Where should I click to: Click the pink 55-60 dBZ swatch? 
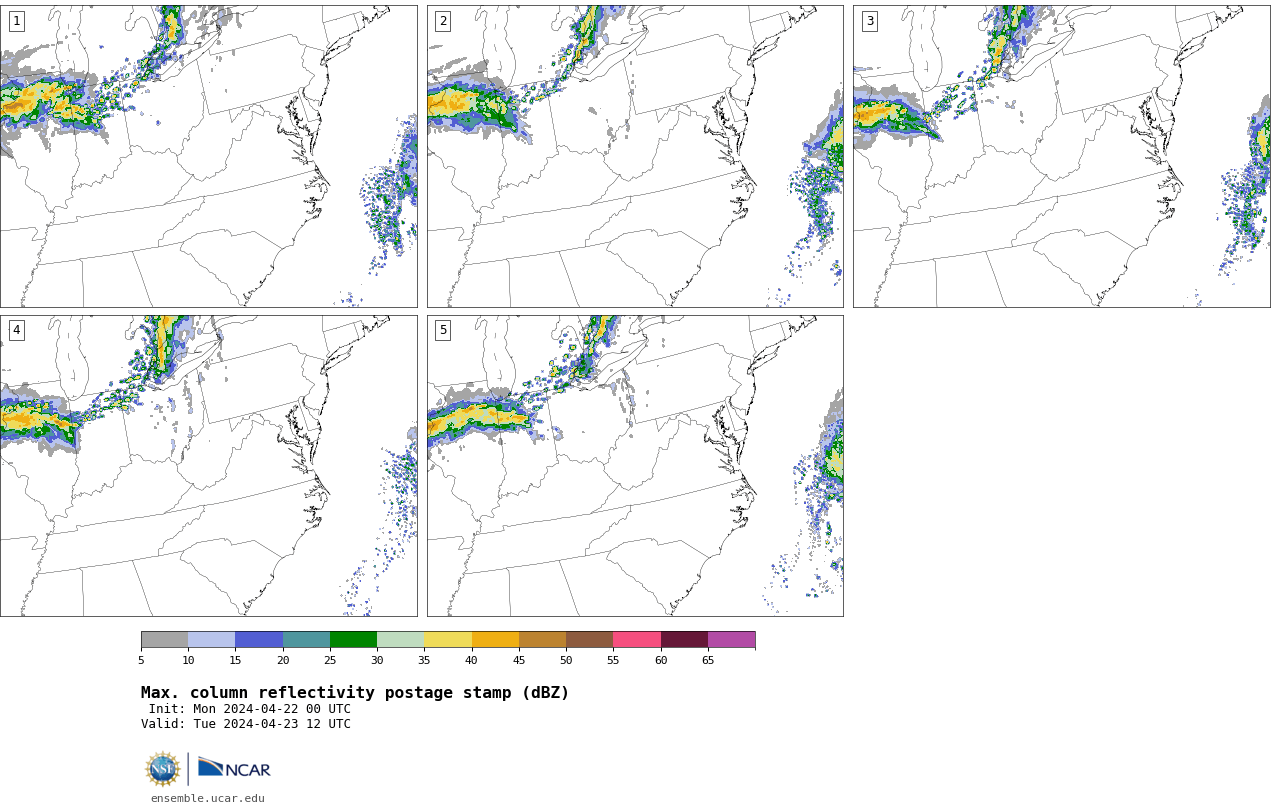click(637, 640)
